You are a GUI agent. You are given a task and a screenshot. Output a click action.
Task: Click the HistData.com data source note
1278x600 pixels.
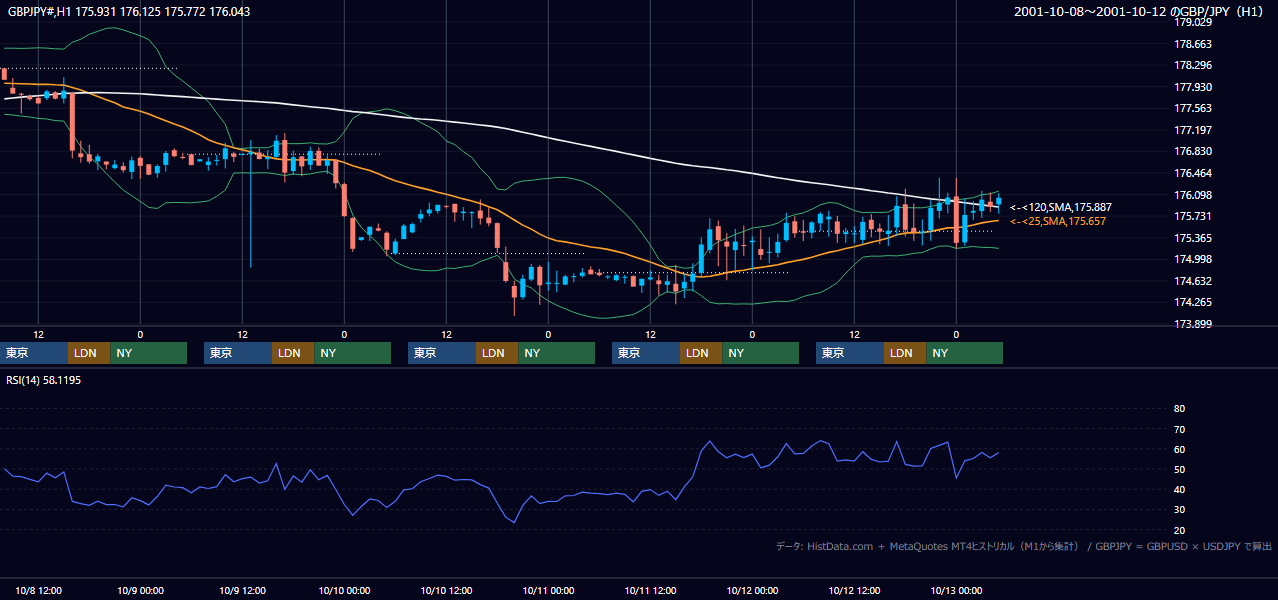tap(1024, 546)
